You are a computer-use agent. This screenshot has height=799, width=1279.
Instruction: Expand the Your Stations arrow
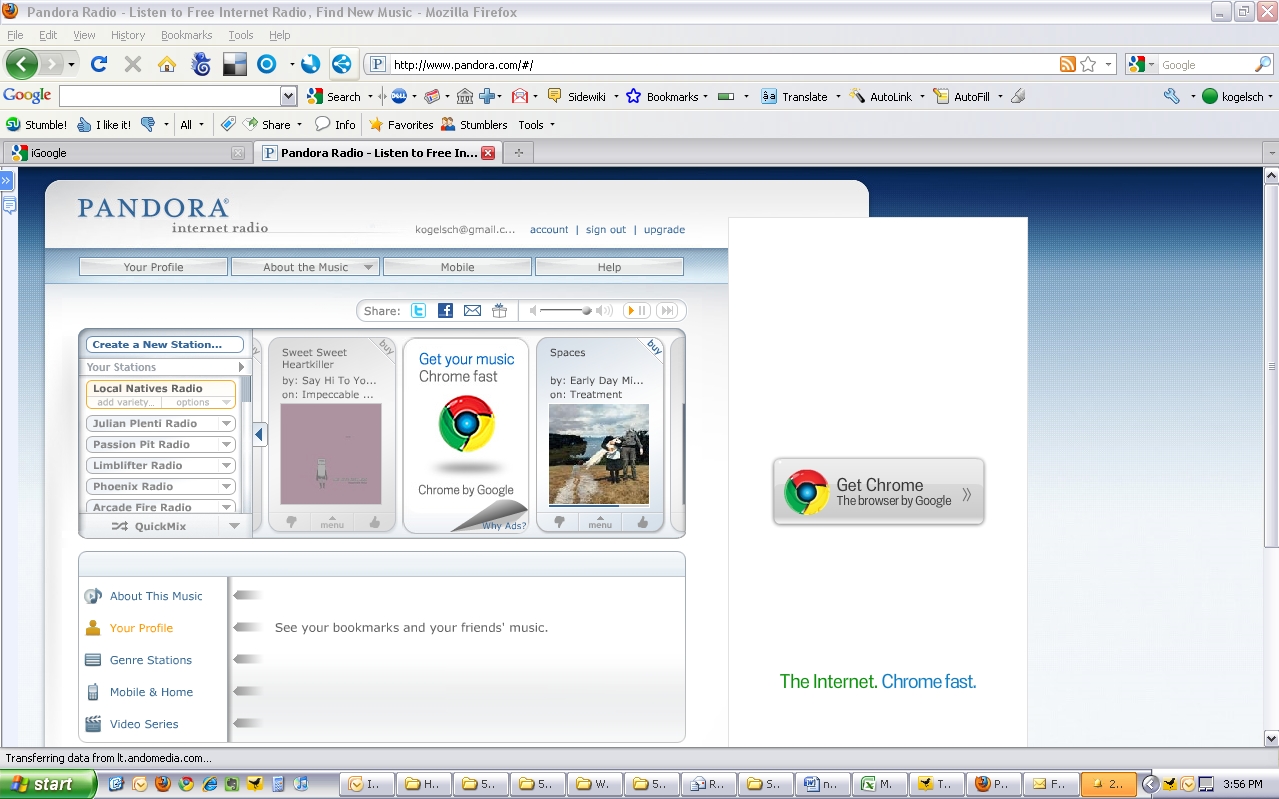coord(241,367)
